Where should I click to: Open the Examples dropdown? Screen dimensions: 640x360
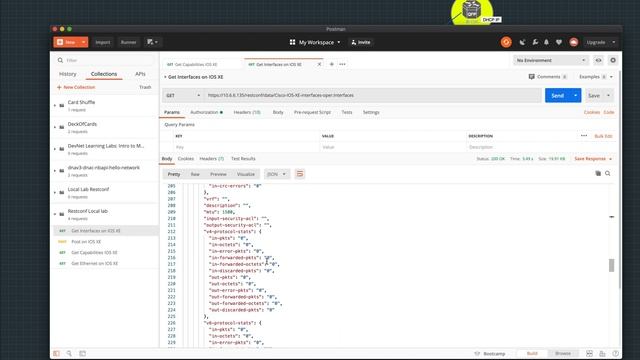(596, 77)
